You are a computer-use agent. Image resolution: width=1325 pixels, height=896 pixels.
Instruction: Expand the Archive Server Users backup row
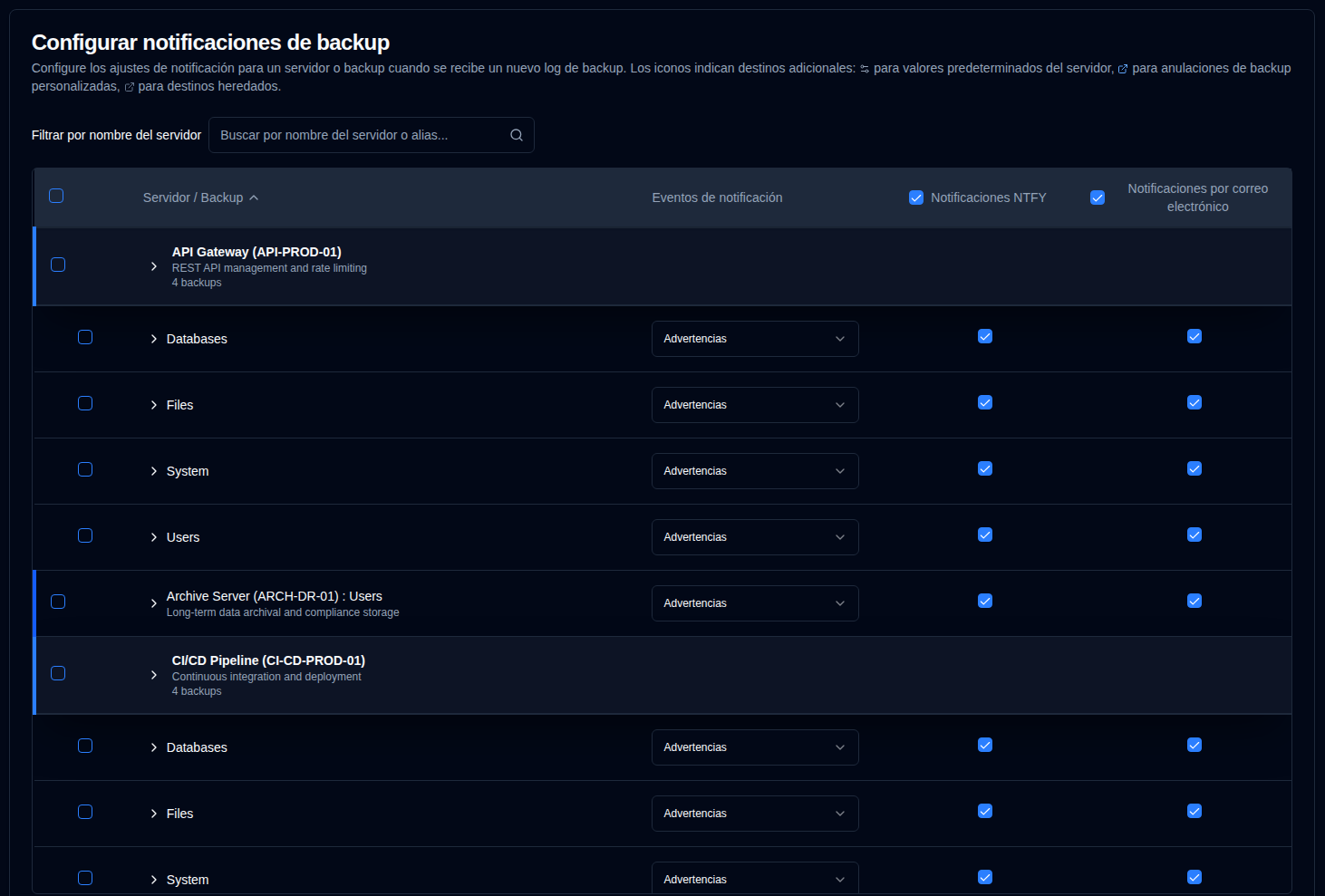pyautogui.click(x=154, y=603)
